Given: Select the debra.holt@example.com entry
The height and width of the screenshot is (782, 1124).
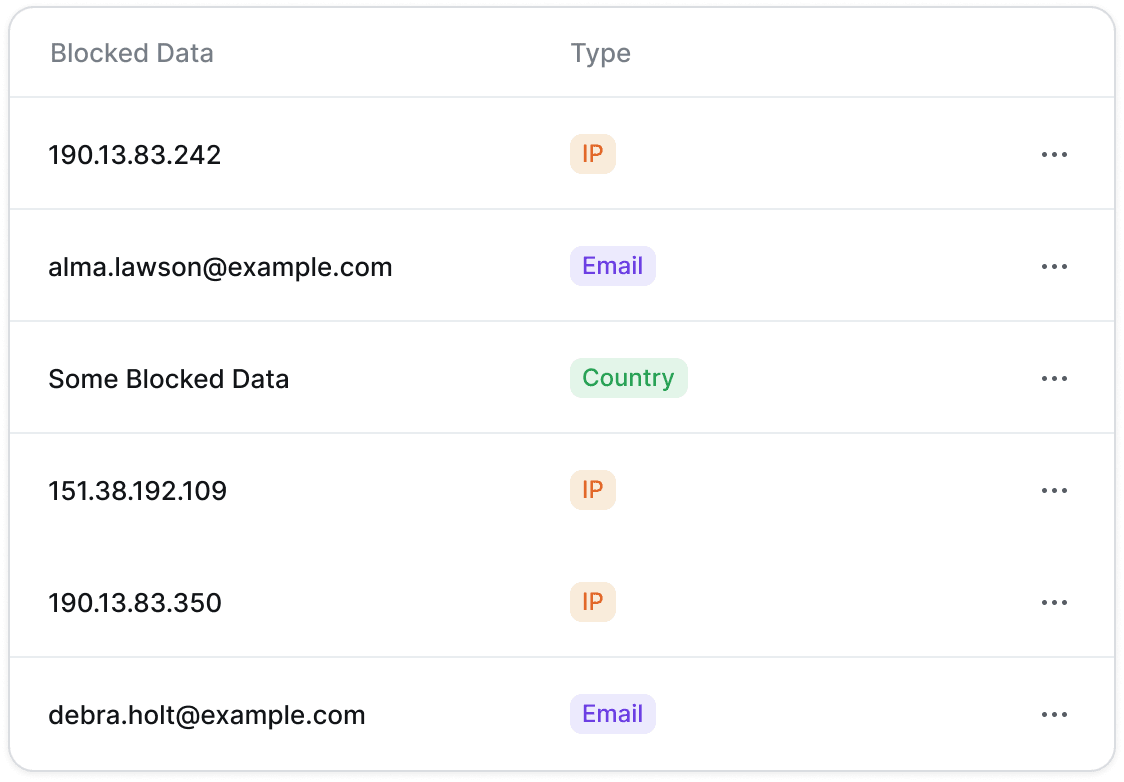Looking at the screenshot, I should 206,715.
